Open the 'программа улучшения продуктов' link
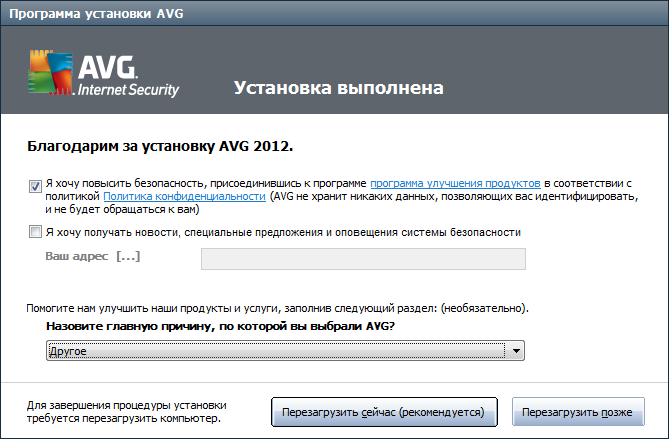Screen dimensions: 669x439 (x=455, y=183)
